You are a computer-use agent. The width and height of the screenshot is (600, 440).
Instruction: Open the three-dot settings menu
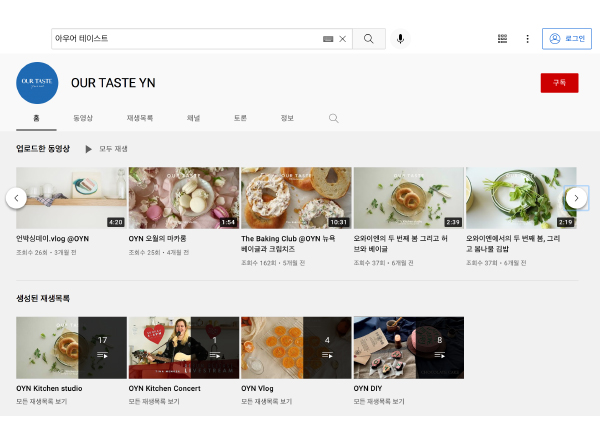coord(527,39)
